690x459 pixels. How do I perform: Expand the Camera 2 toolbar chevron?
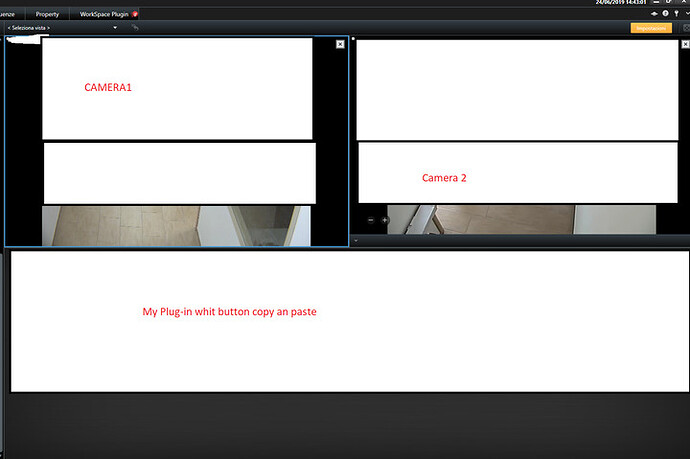tap(356, 240)
